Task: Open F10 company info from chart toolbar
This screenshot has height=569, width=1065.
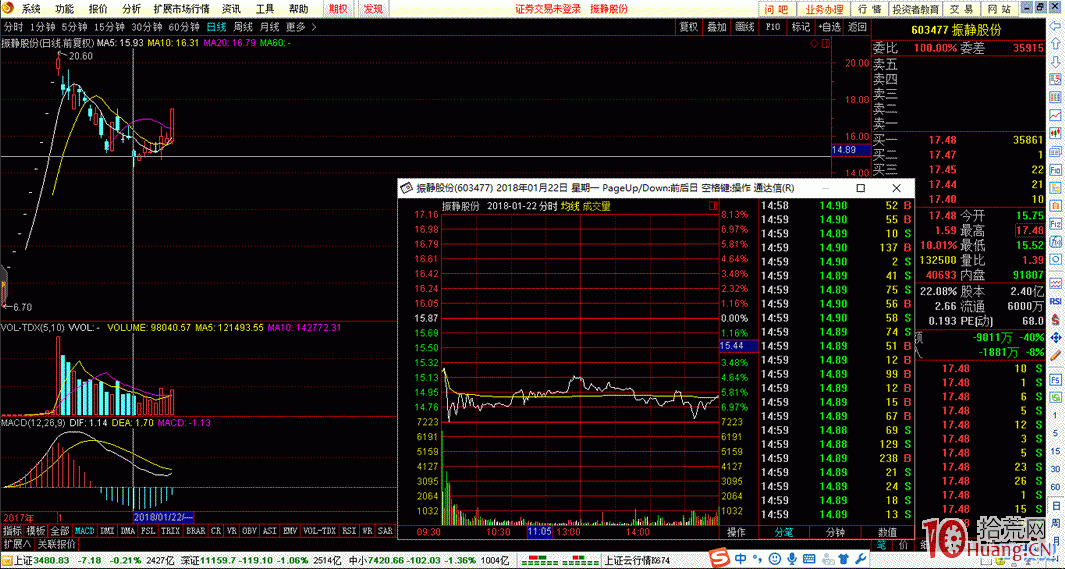Action: coord(773,26)
